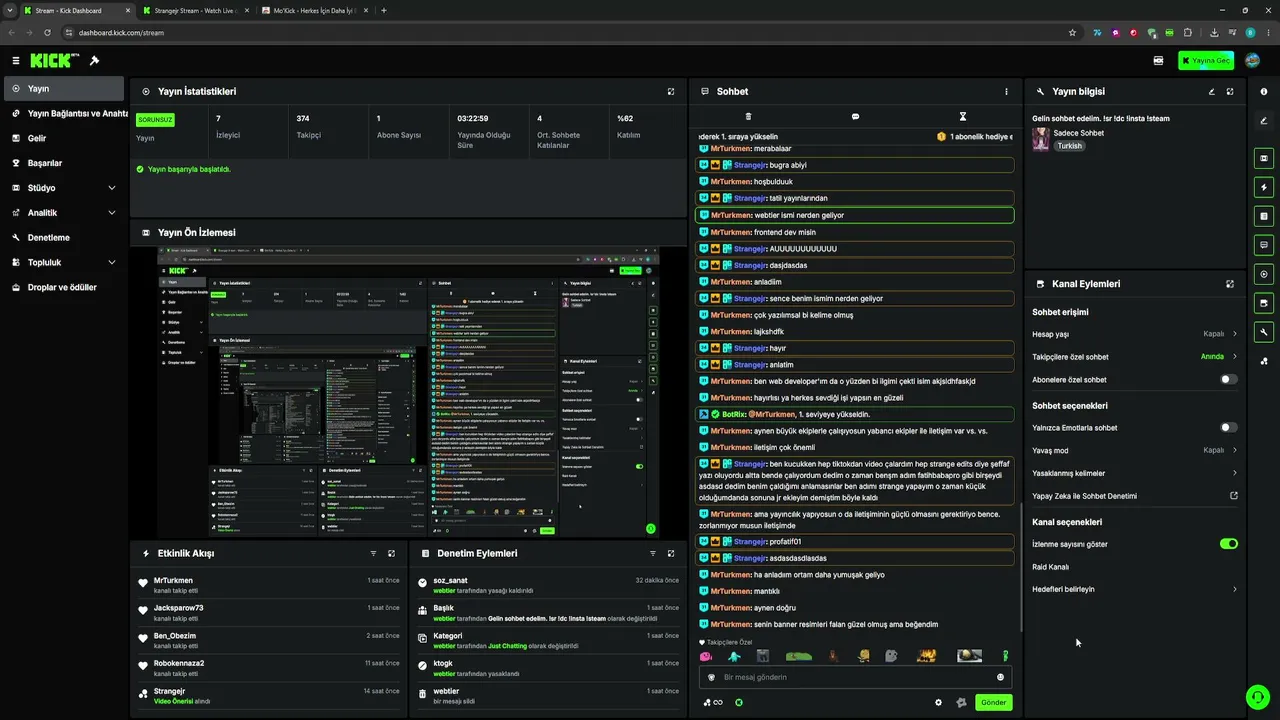This screenshot has height=720, width=1280.
Task: Open the Yasaklanmış kelimeler settings
Action: (1135, 473)
